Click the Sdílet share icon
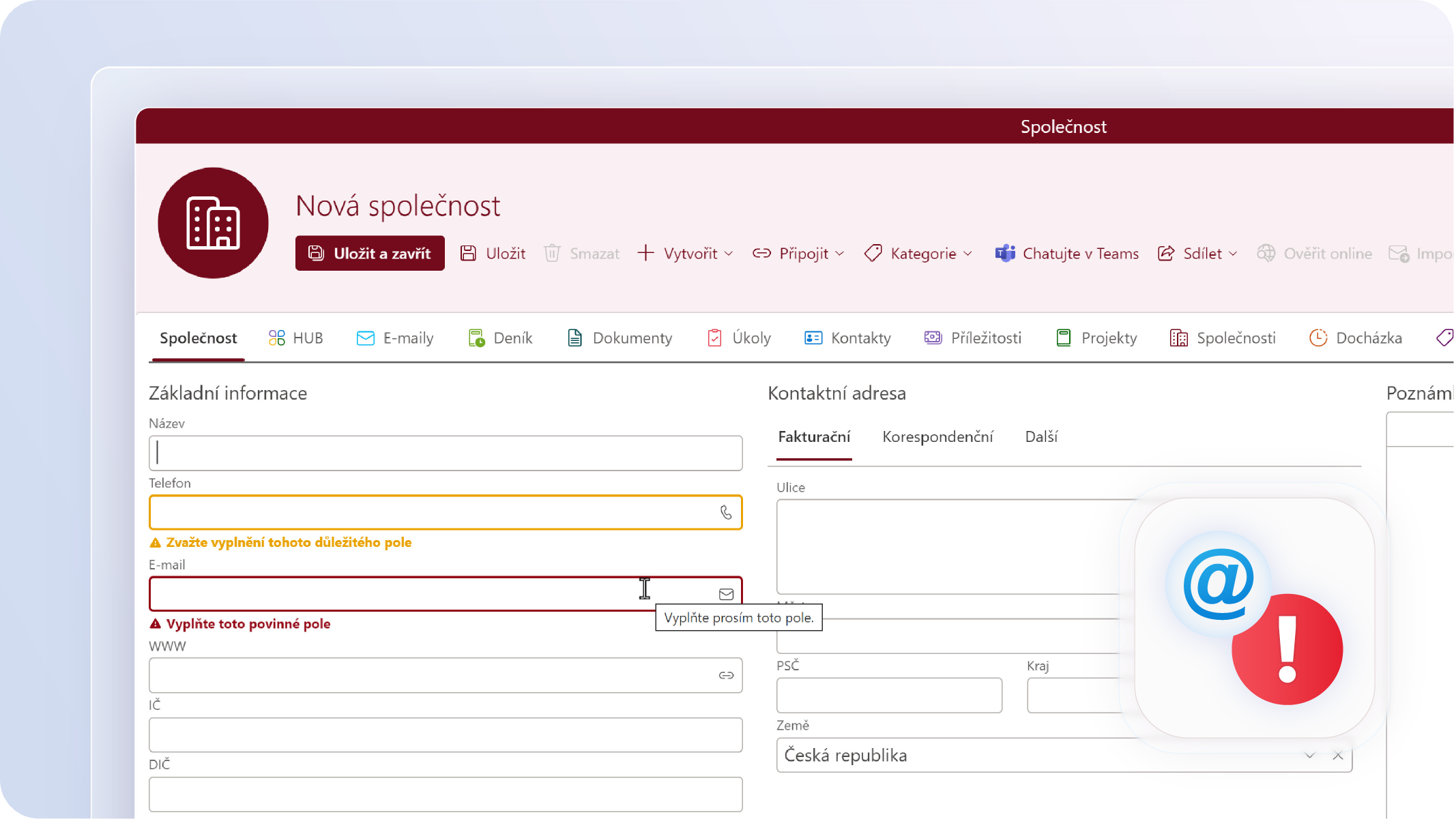1456x819 pixels. 1166,253
